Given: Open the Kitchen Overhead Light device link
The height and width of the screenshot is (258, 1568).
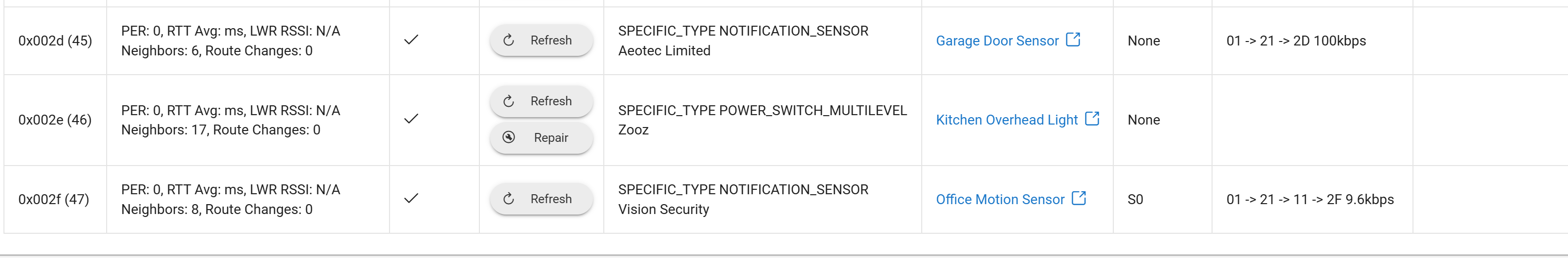Looking at the screenshot, I should [1006, 120].
